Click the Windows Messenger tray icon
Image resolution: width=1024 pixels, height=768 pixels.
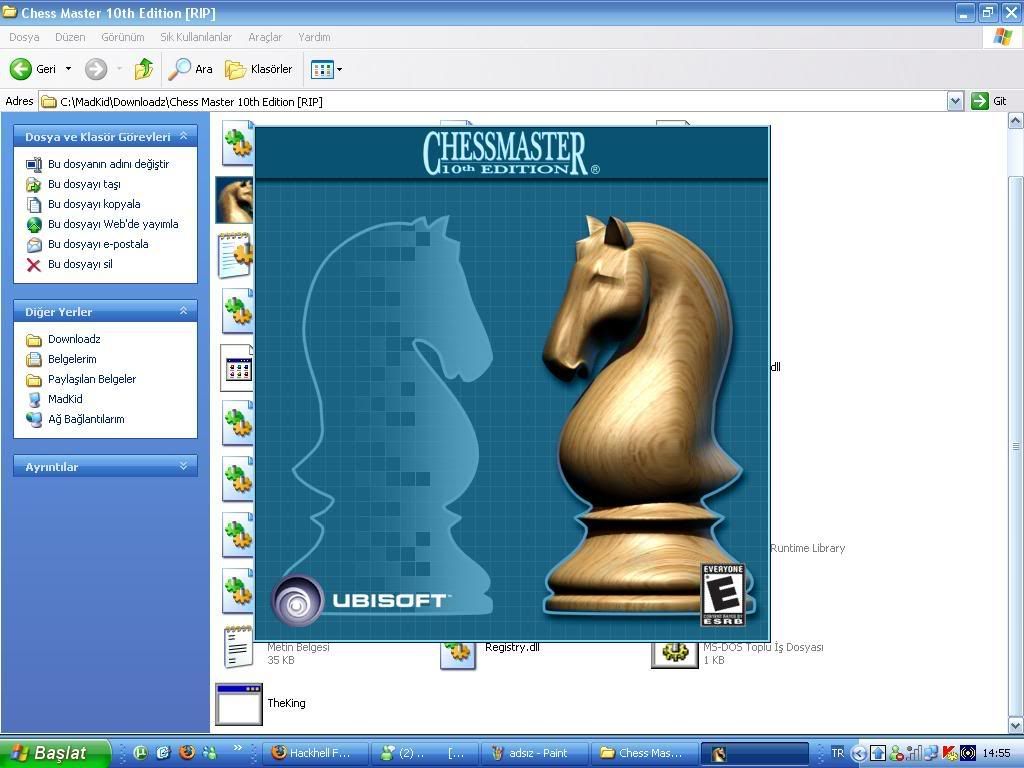(x=896, y=753)
